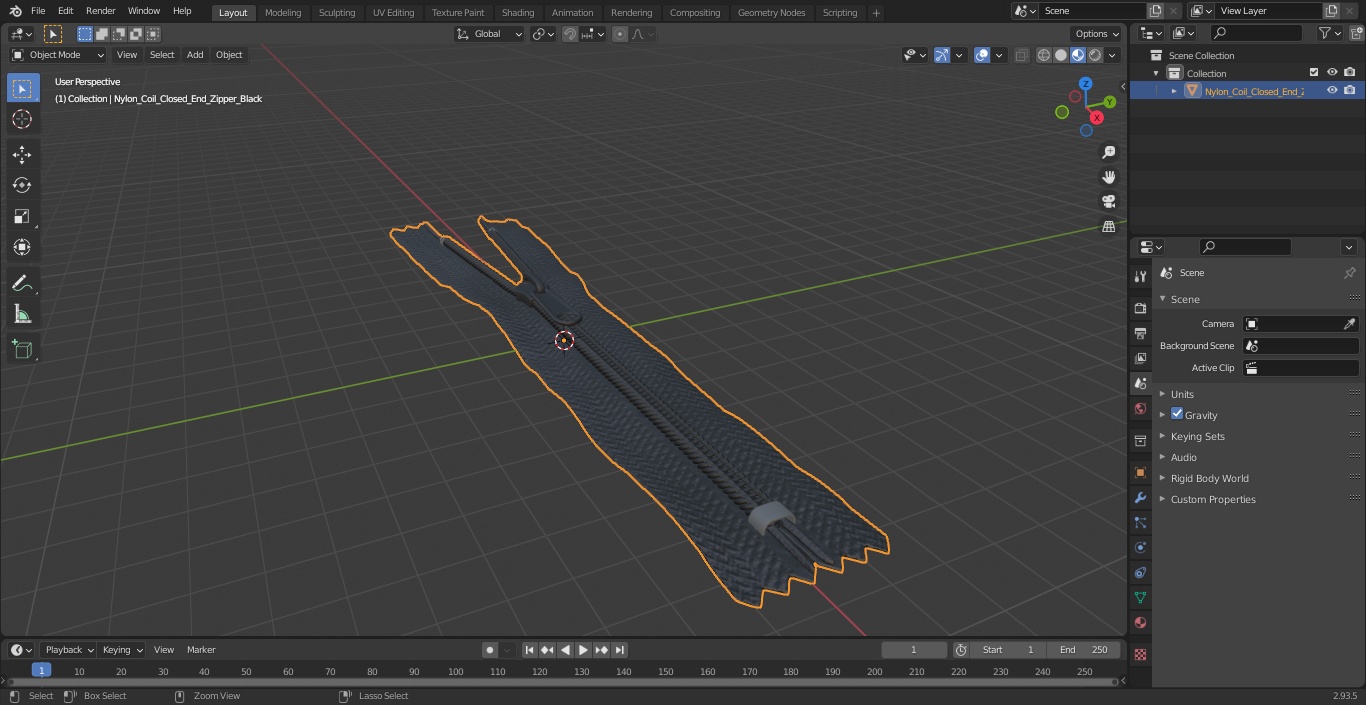Switch to the Sculpting workspace tab
Image resolution: width=1366 pixels, height=705 pixels.
[337, 13]
